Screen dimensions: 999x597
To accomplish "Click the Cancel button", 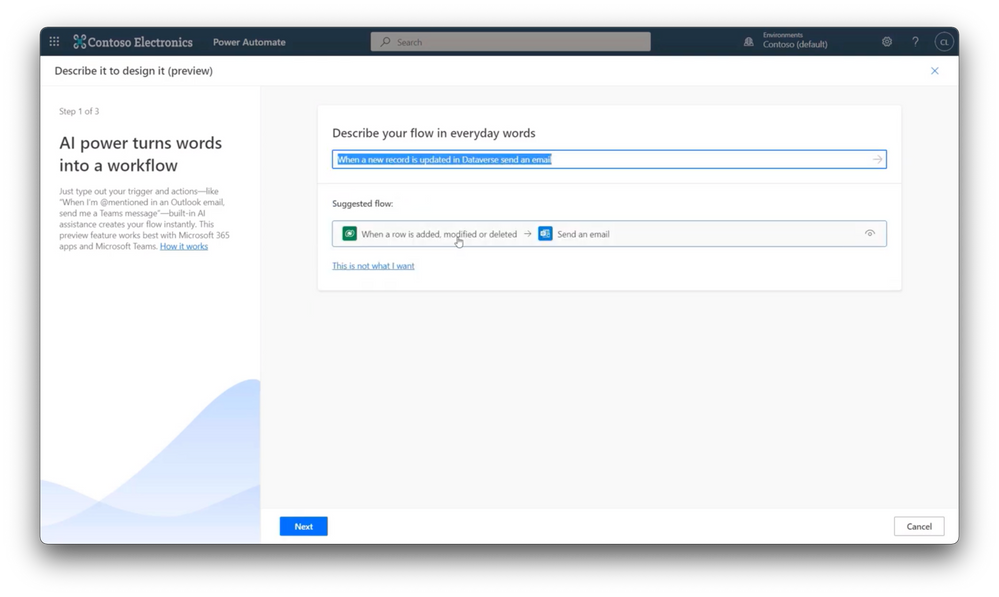I will click(919, 526).
